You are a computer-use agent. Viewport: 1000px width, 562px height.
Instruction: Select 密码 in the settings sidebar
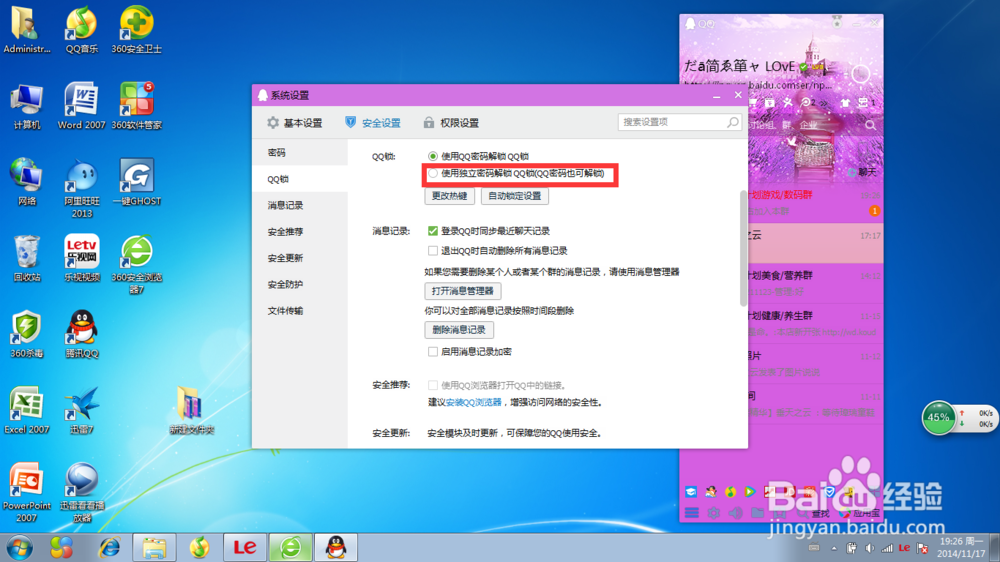pyautogui.click(x=300, y=152)
